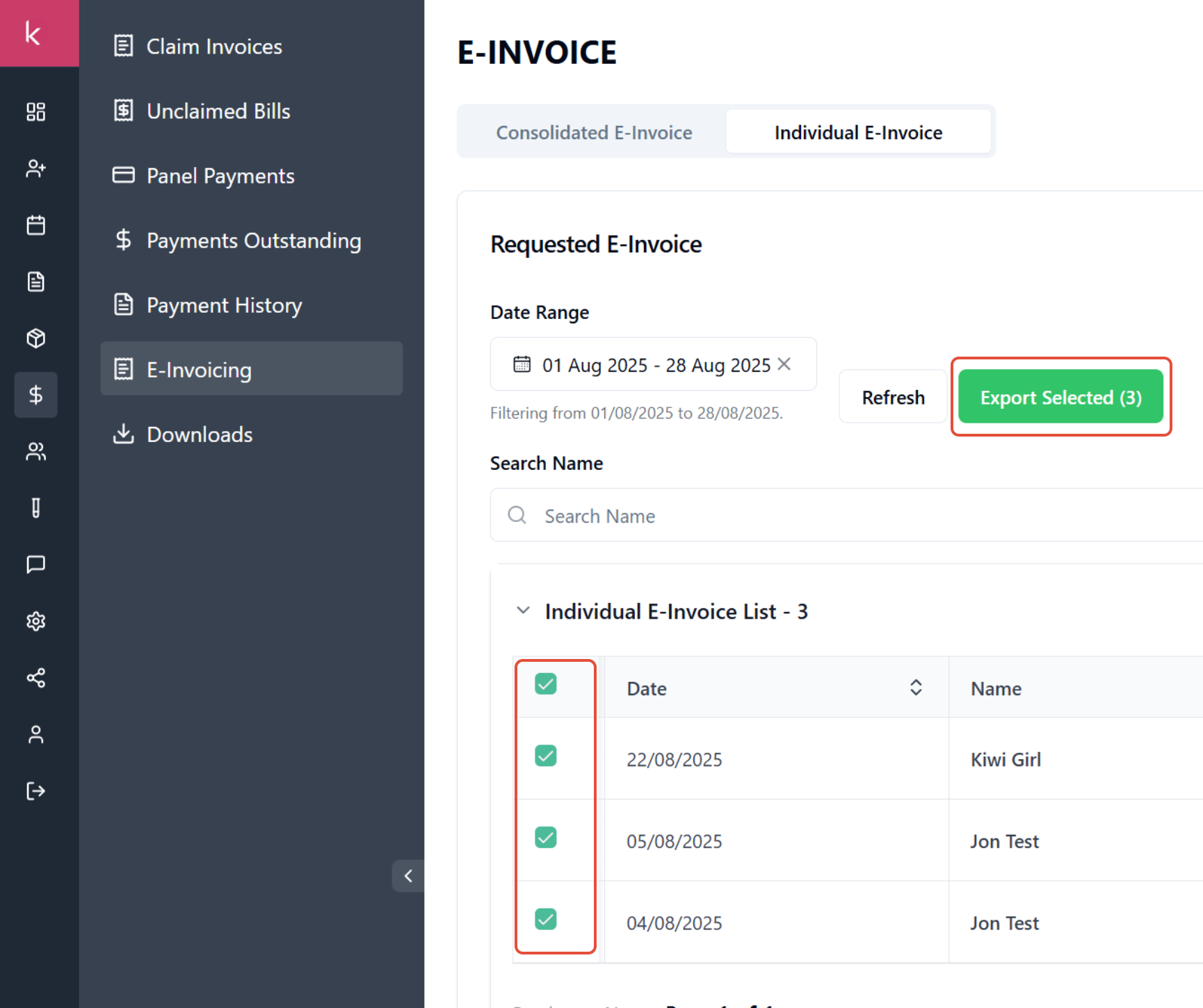The height and width of the screenshot is (1008, 1203).
Task: Click the Refresh button
Action: [893, 397]
